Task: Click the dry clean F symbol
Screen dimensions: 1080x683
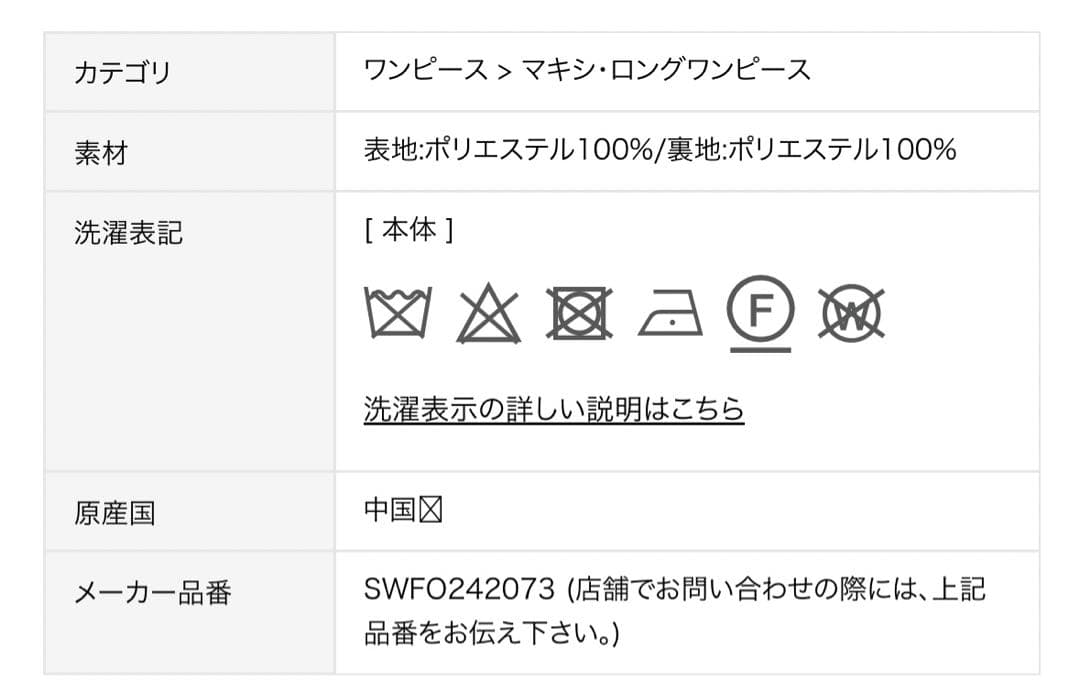Action: (x=761, y=311)
